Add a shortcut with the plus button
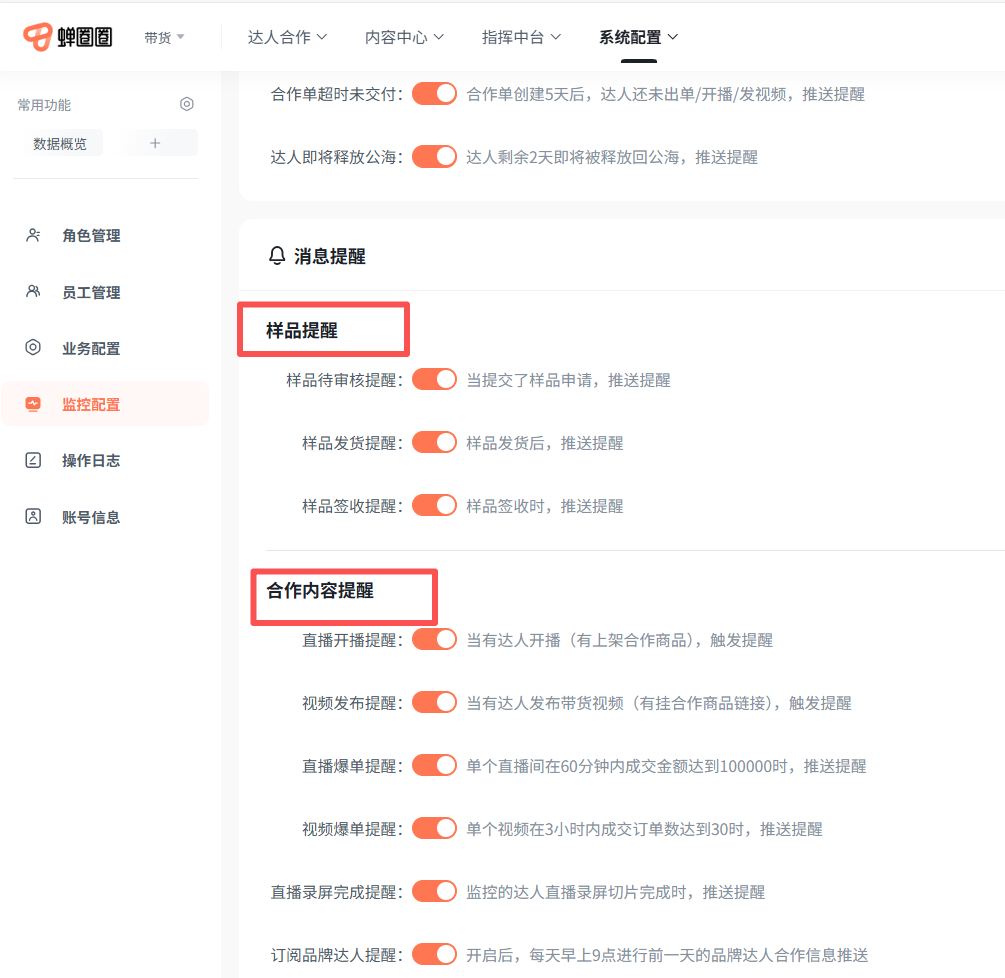Image resolution: width=1005 pixels, height=978 pixels. pyautogui.click(x=155, y=143)
